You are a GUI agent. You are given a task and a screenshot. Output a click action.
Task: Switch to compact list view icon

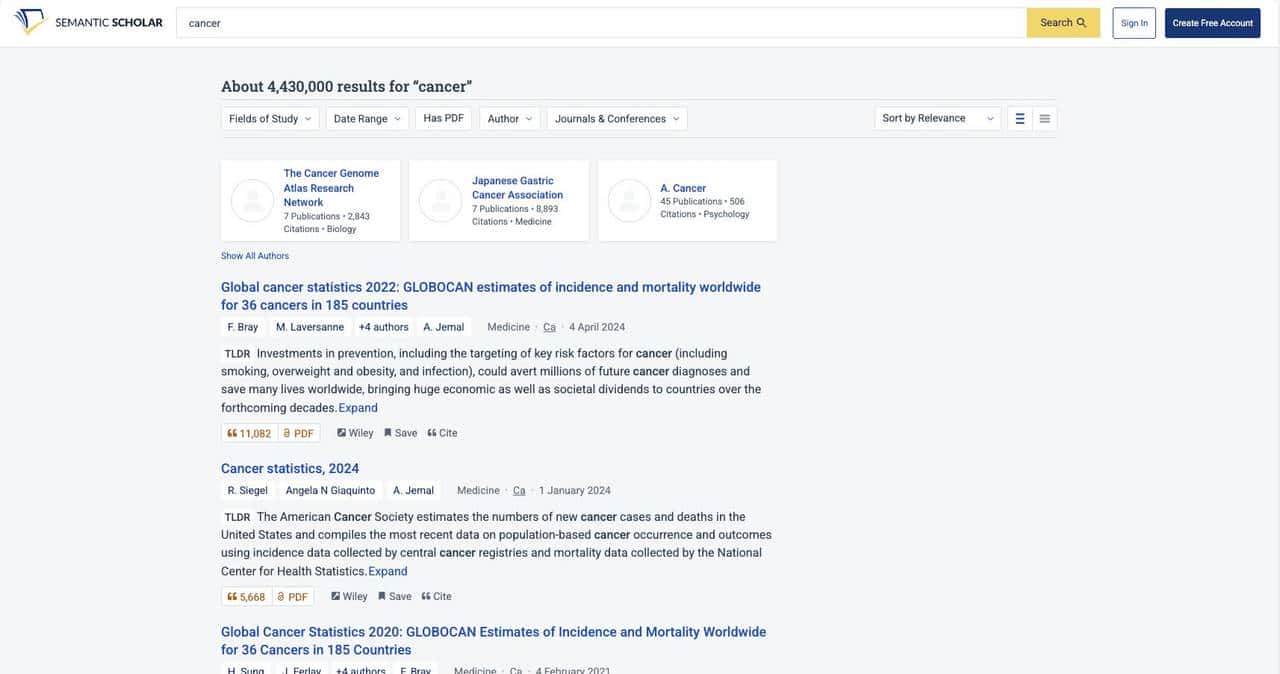click(1045, 118)
